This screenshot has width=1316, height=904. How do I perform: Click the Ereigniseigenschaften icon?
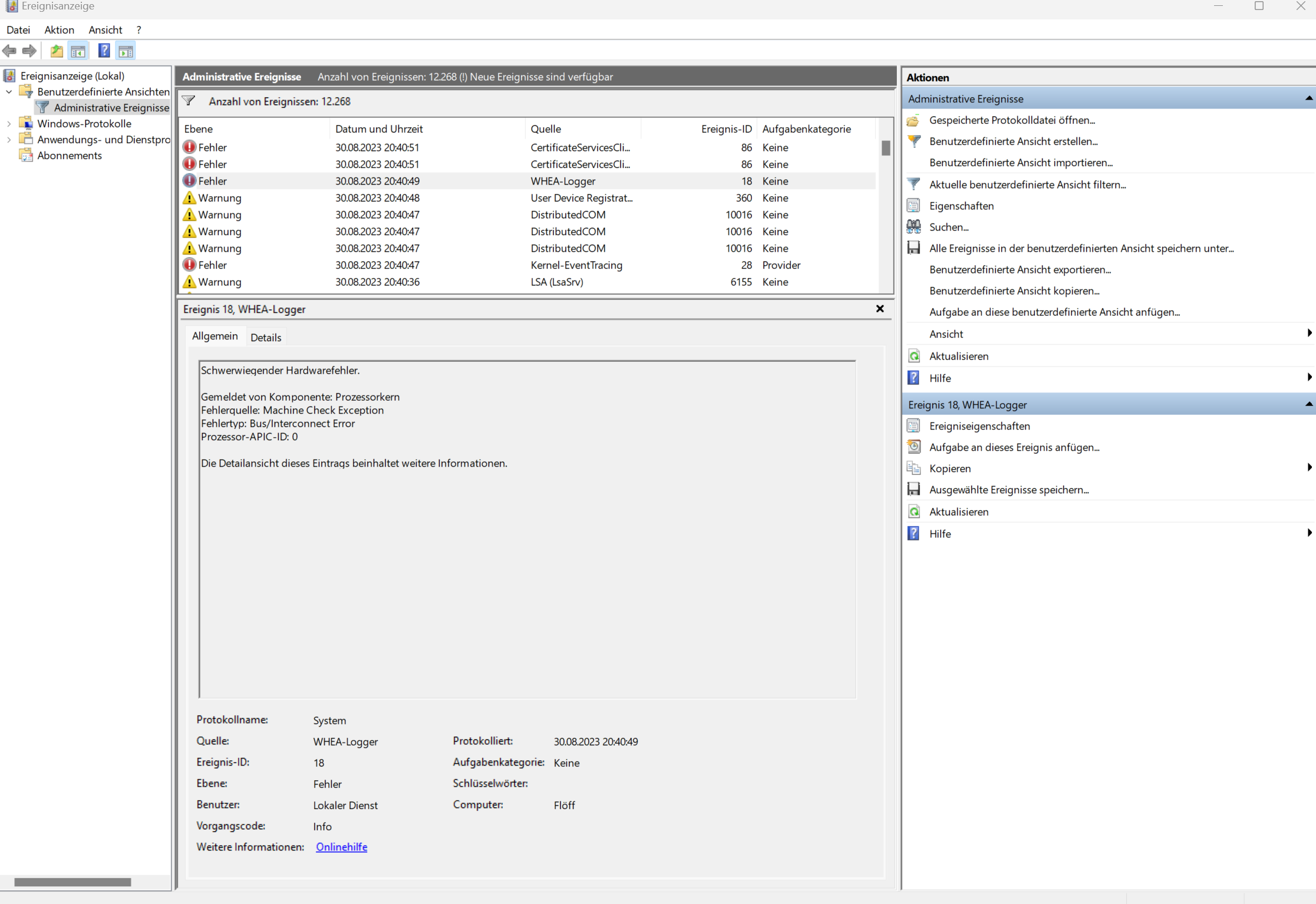(x=913, y=426)
